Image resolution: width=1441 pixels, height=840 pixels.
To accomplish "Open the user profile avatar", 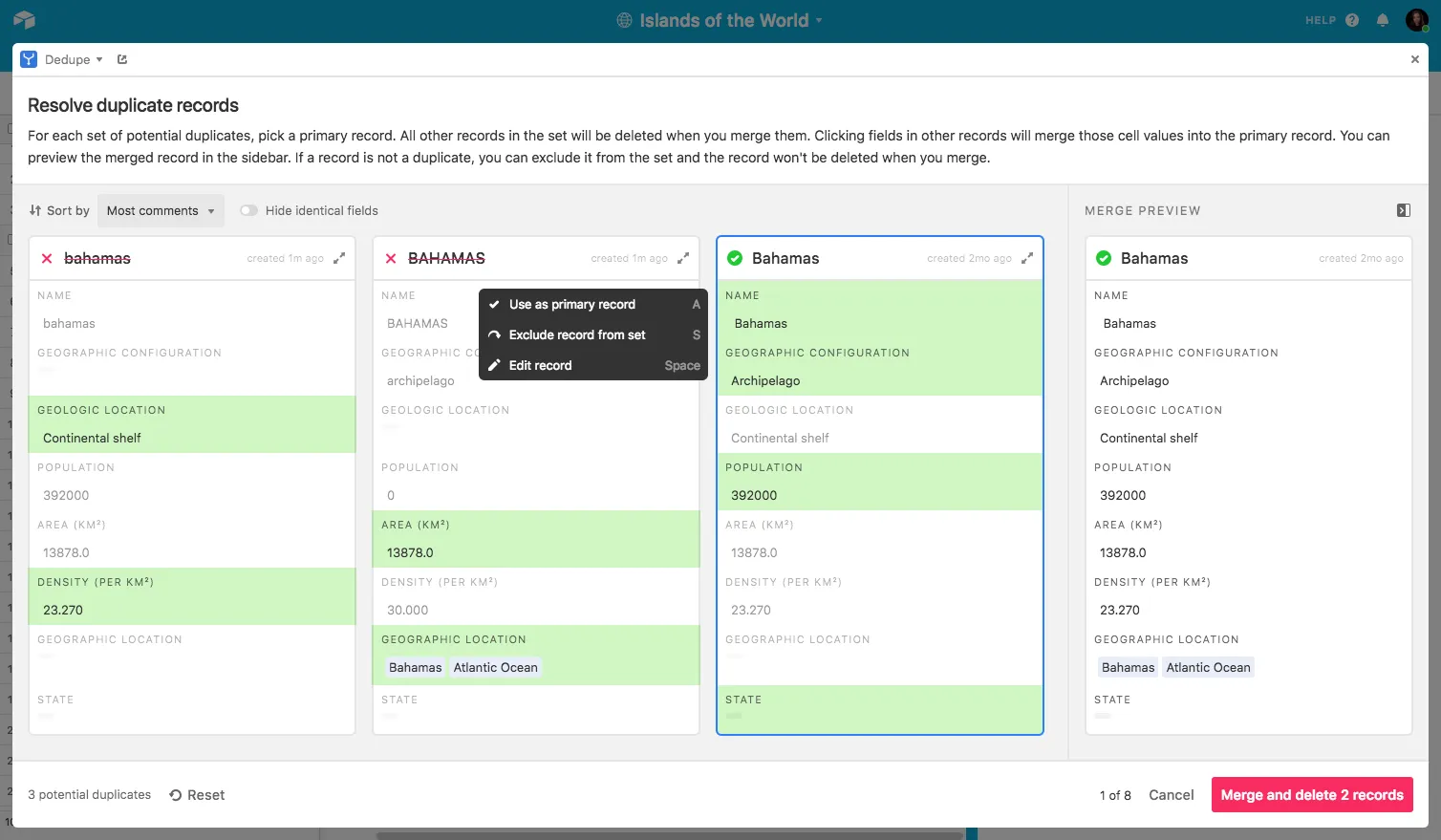I will coord(1416,20).
